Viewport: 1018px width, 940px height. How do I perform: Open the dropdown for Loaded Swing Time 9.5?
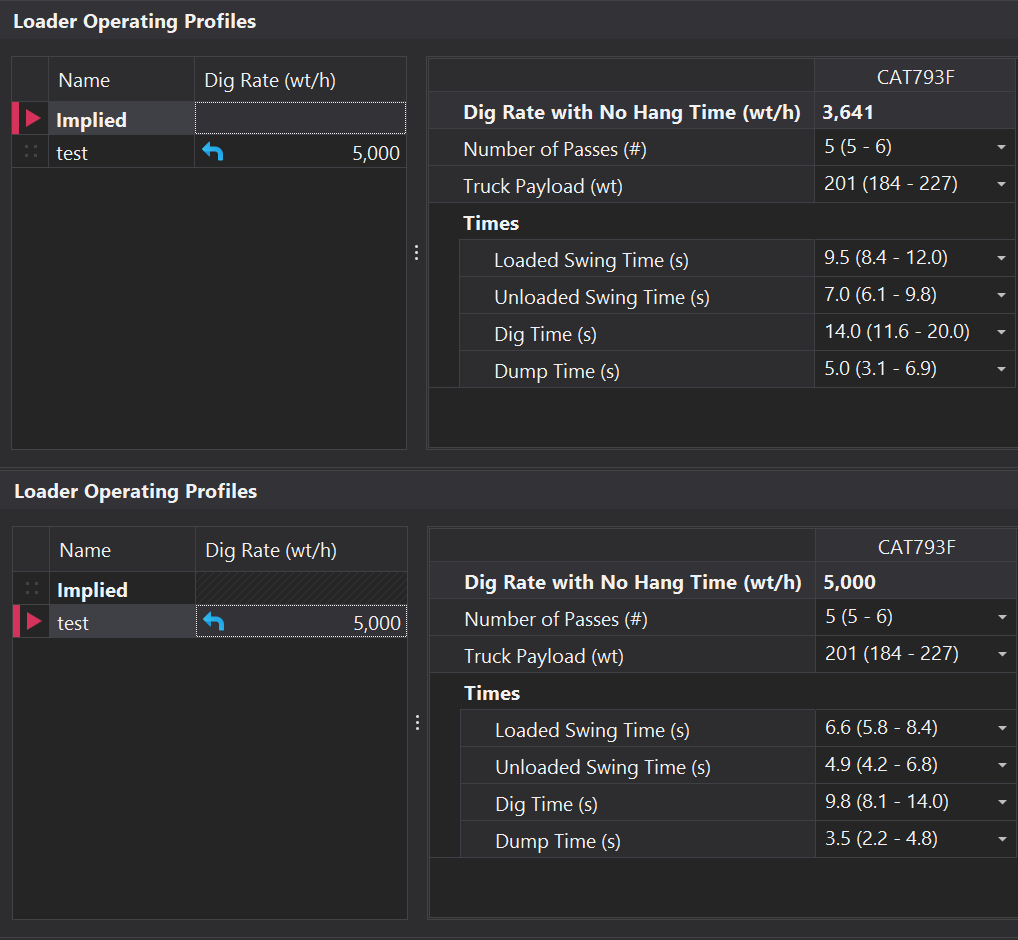[1001, 259]
